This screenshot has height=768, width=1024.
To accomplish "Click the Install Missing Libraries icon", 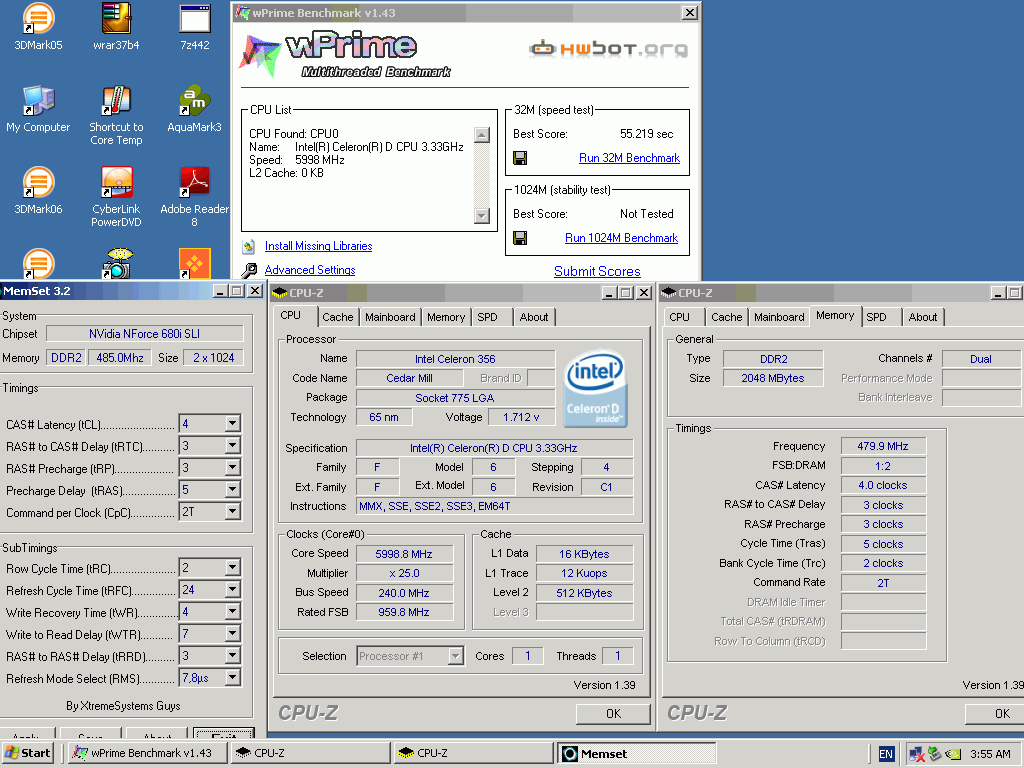I will (x=249, y=246).
